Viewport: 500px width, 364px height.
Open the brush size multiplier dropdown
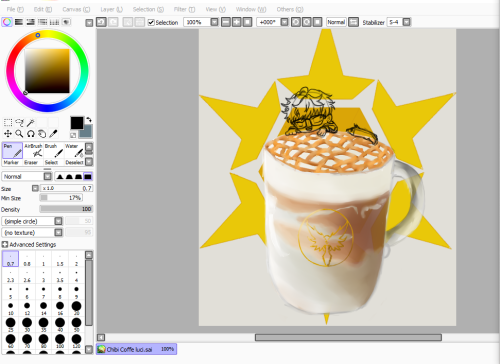(35, 188)
